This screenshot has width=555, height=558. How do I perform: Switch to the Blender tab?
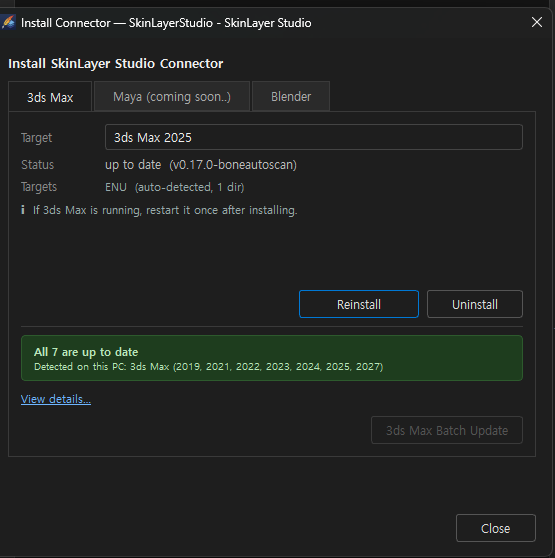tap(291, 96)
